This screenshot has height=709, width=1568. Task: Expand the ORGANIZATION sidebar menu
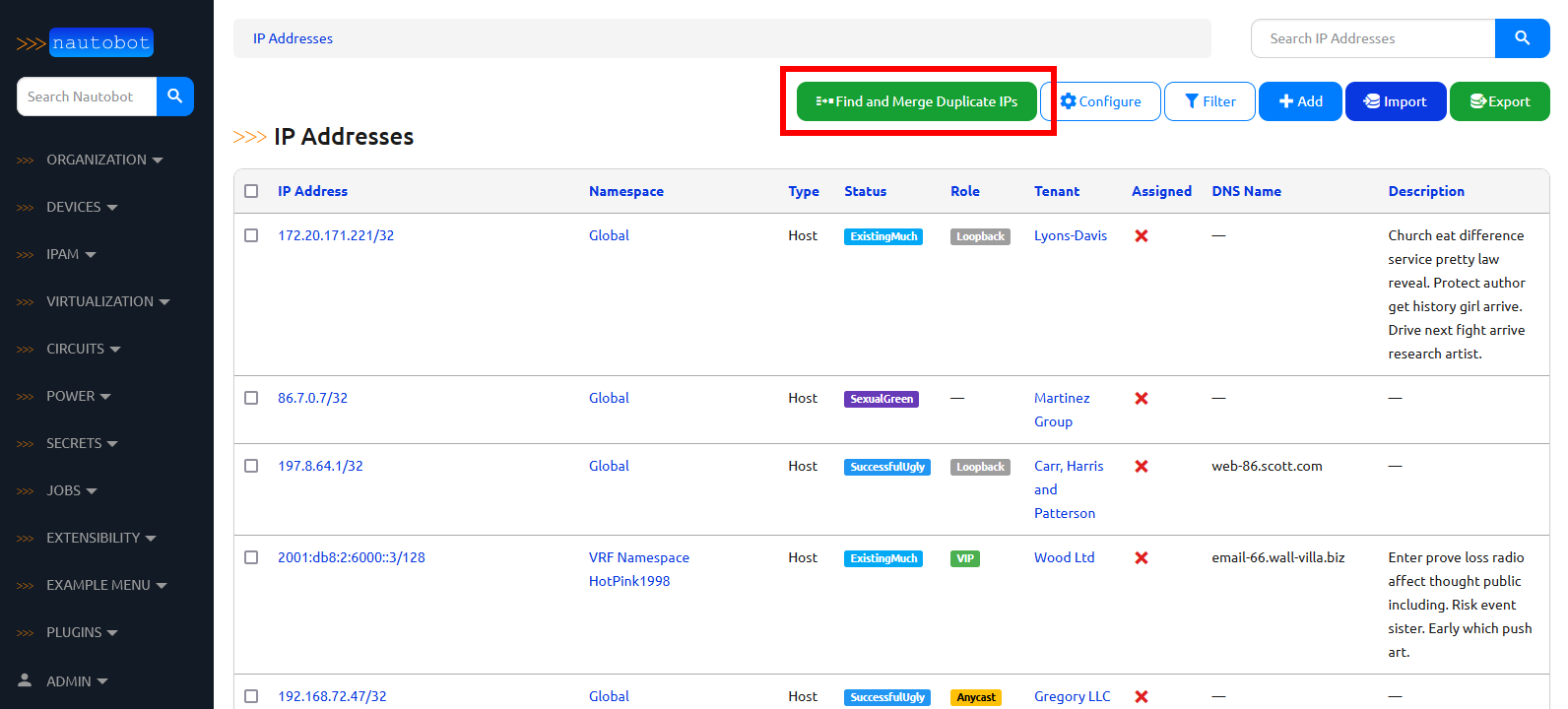pos(104,160)
